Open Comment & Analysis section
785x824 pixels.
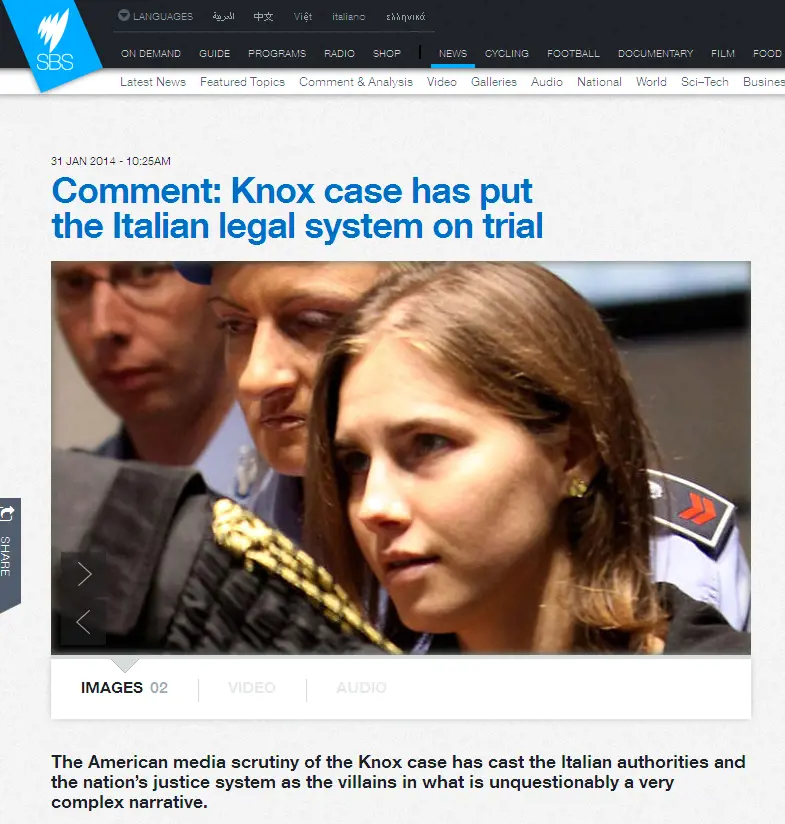[356, 82]
